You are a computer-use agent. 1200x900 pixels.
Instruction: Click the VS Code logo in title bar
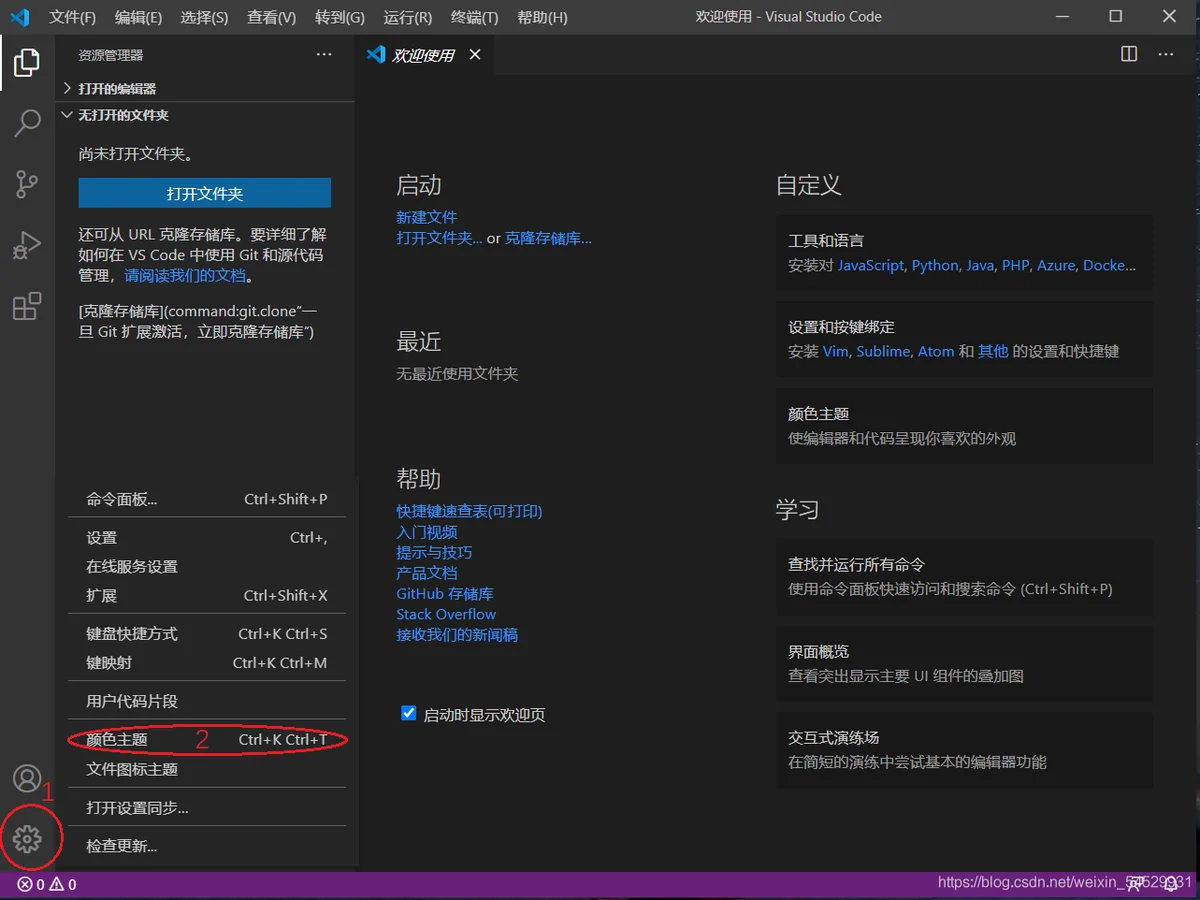[19, 17]
